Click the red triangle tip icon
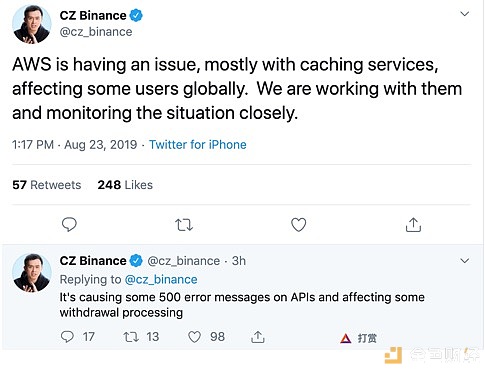Image resolution: width=485 pixels, height=369 pixels. tap(346, 338)
